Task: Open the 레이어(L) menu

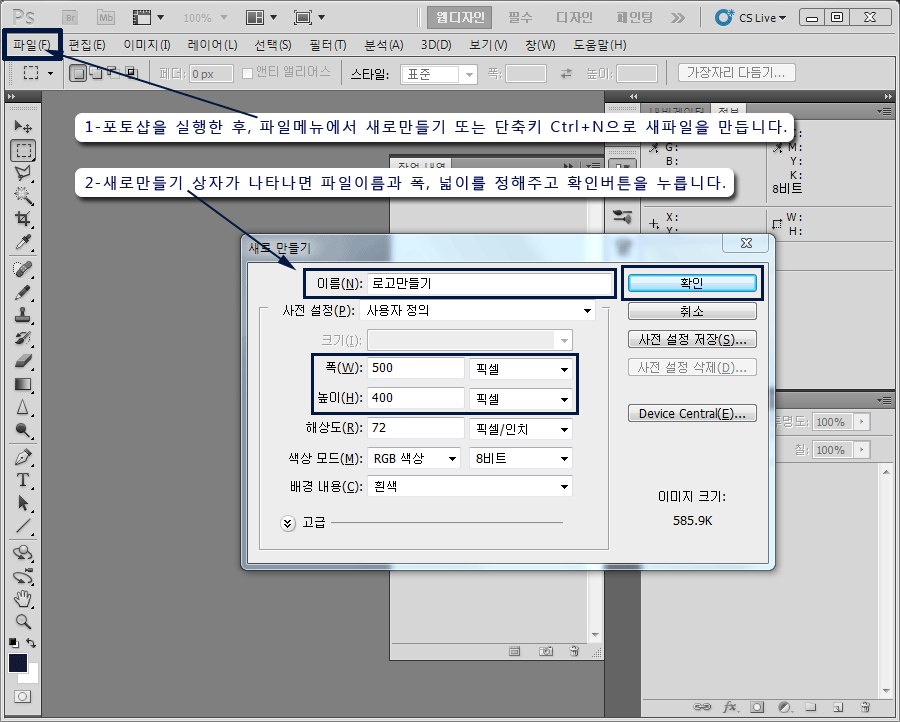Action: [212, 45]
